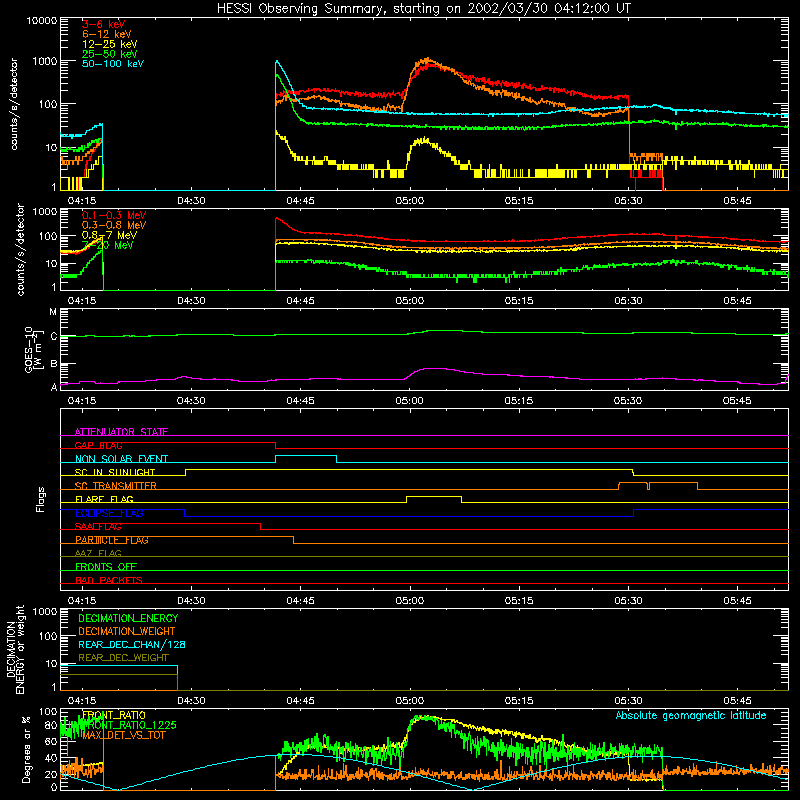The height and width of the screenshot is (800, 800).
Task: Click the FRONT_RATIO legend label
Action: coord(114,715)
